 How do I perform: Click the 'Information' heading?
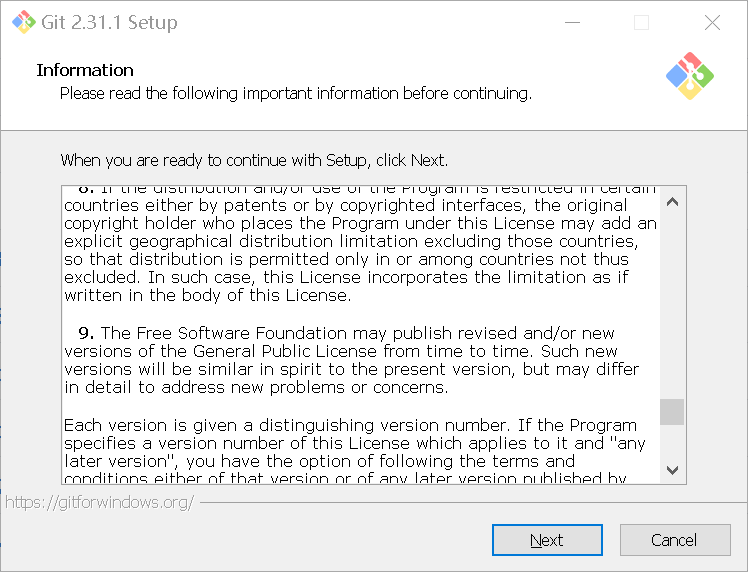tap(85, 70)
